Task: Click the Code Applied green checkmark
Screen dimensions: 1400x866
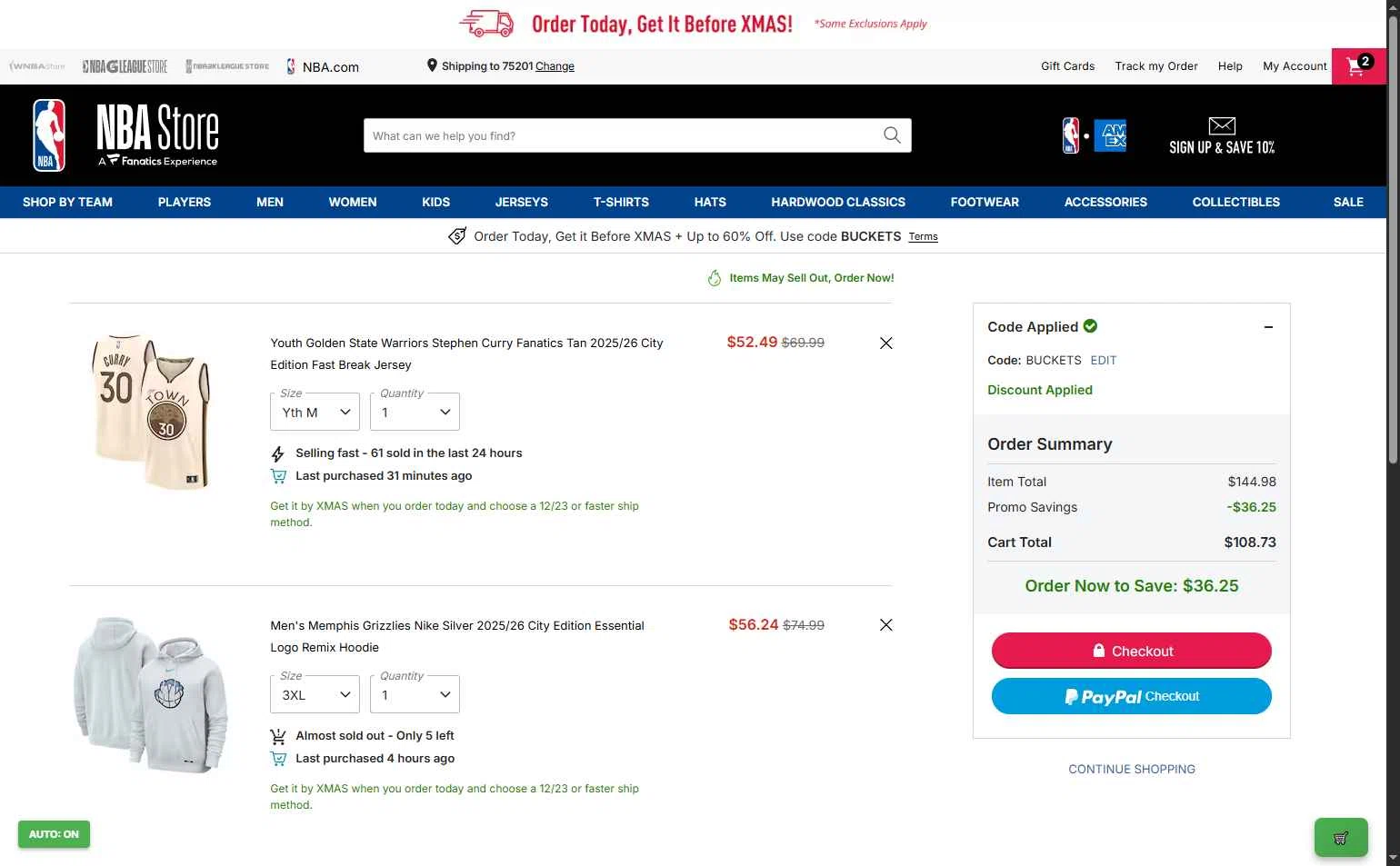Action: pyautogui.click(x=1090, y=326)
